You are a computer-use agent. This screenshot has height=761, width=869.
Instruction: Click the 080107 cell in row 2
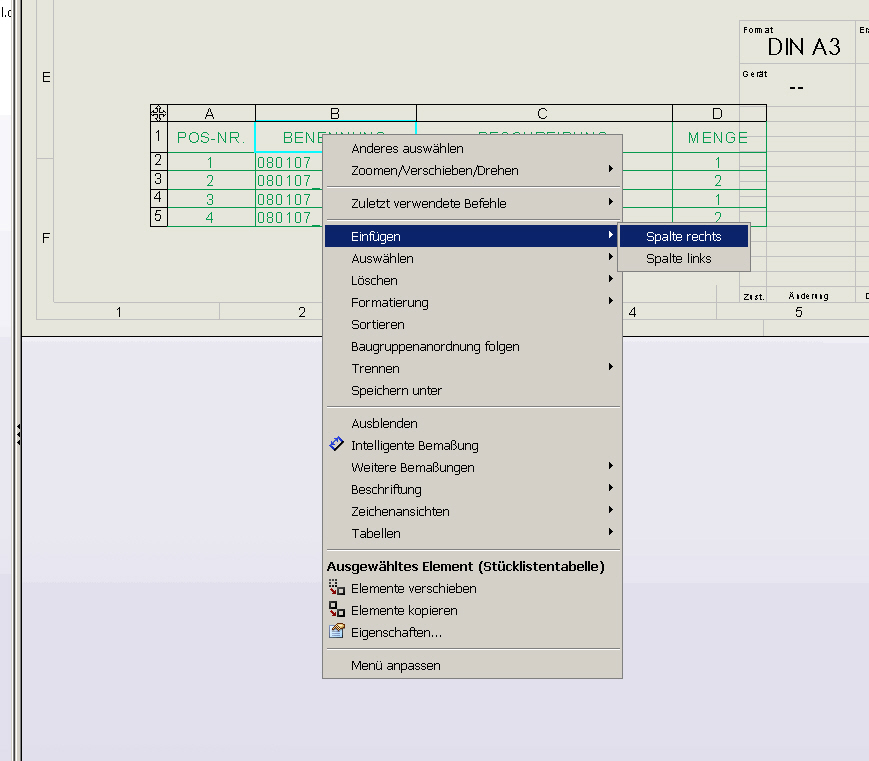pos(289,162)
